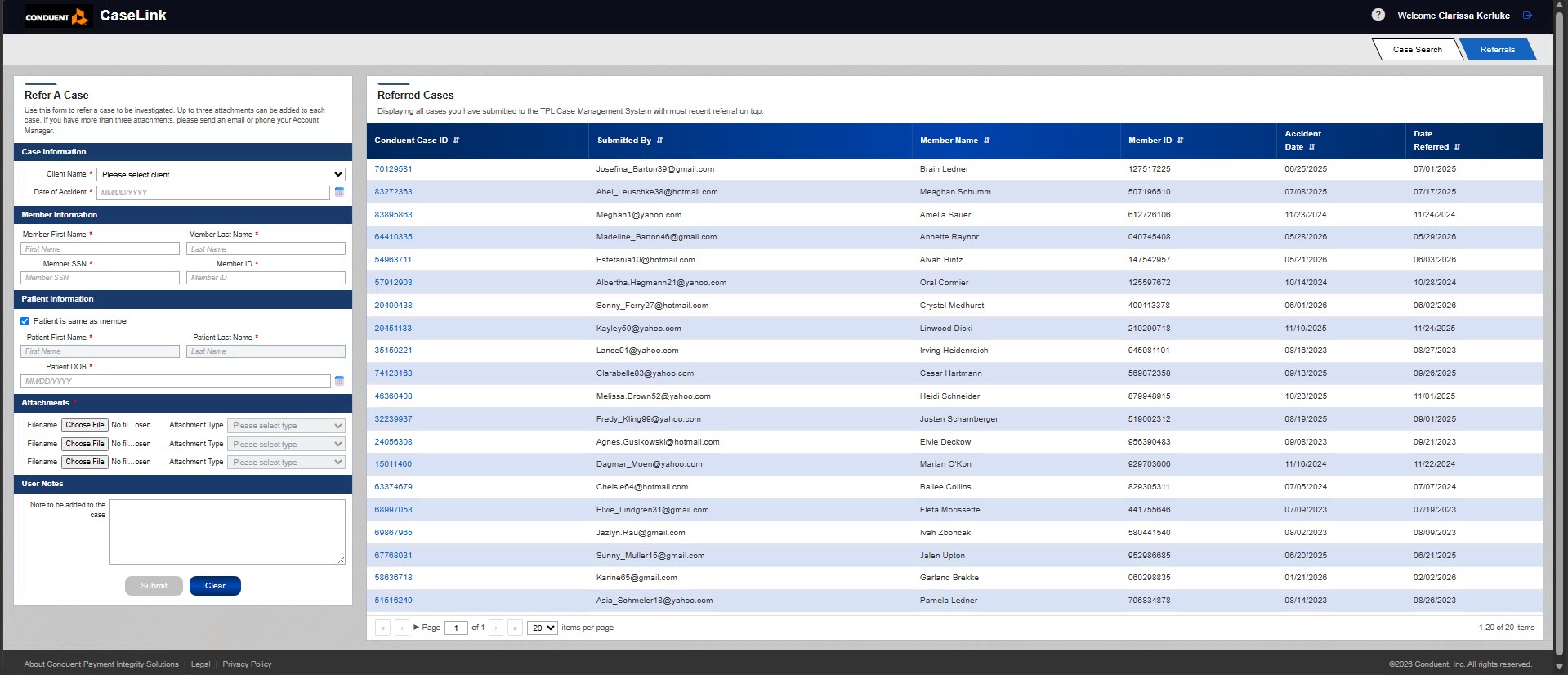The width and height of the screenshot is (1568, 675).
Task: Switch to the Referrals tab
Action: click(1497, 50)
